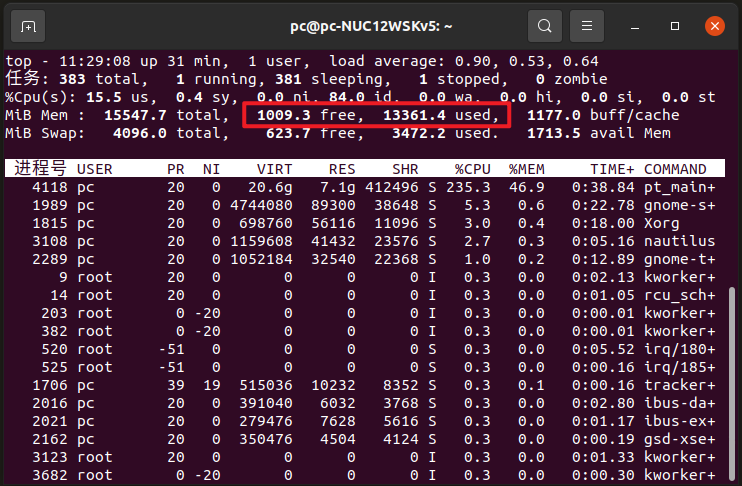Click the 84.0 id CPU value
The width and height of the screenshot is (742, 486).
coord(346,97)
